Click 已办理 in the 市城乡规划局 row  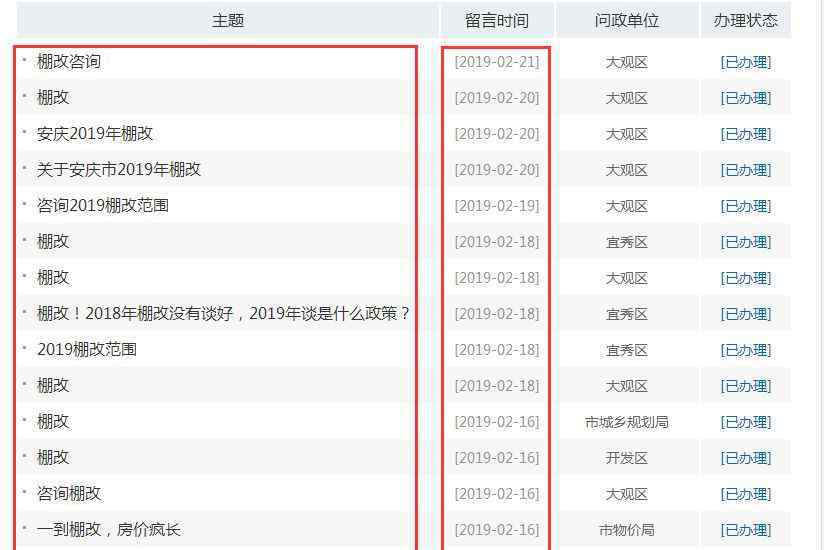tap(746, 422)
